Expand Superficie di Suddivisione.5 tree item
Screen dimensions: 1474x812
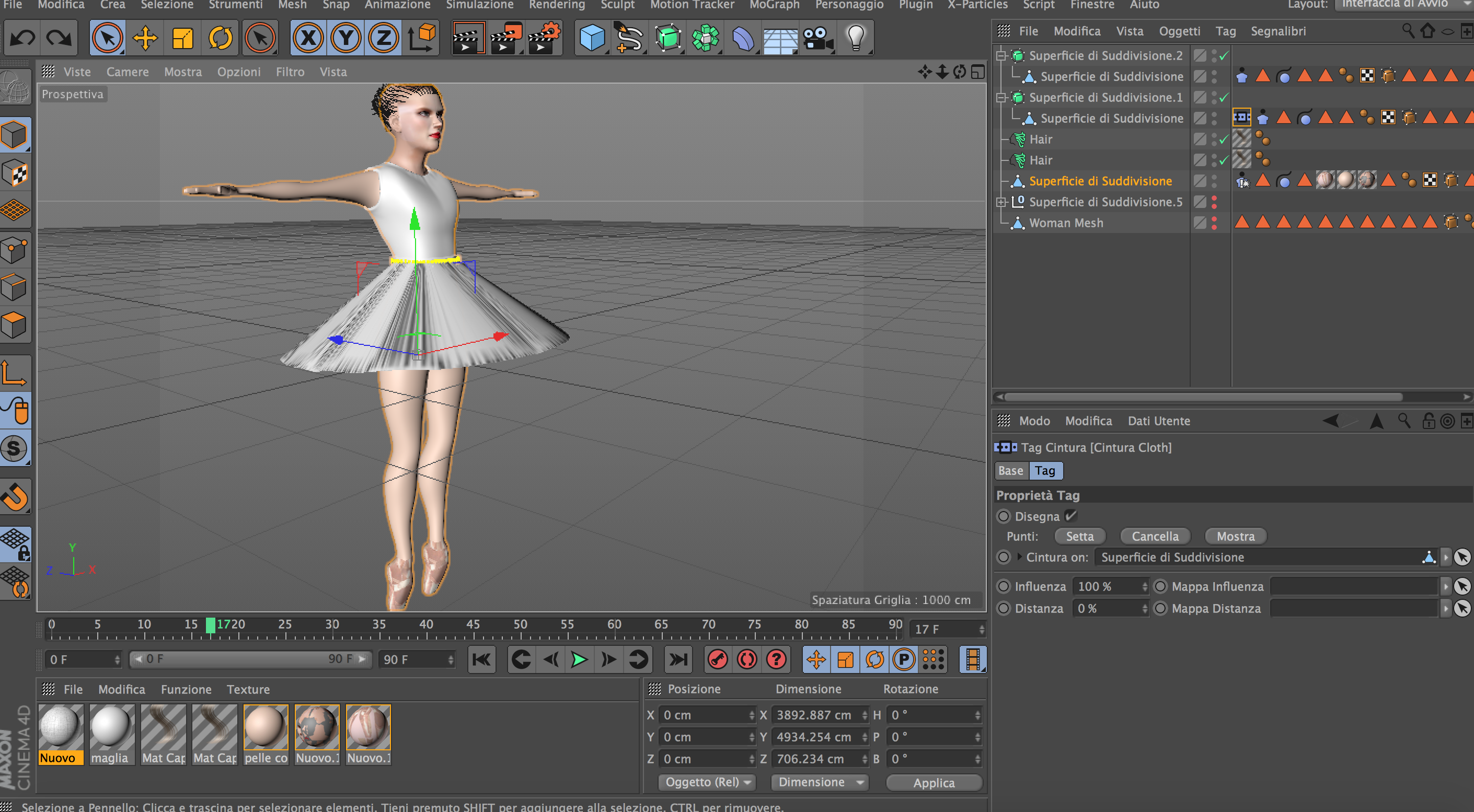[1001, 202]
